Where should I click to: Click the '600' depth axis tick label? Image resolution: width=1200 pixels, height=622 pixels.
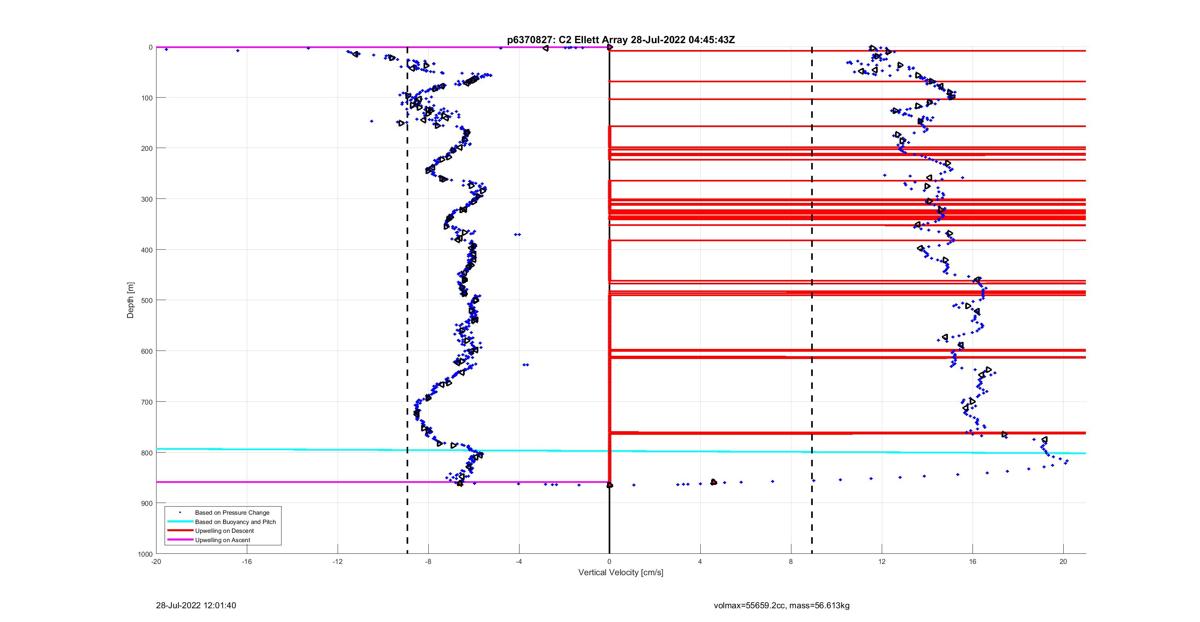(146, 351)
